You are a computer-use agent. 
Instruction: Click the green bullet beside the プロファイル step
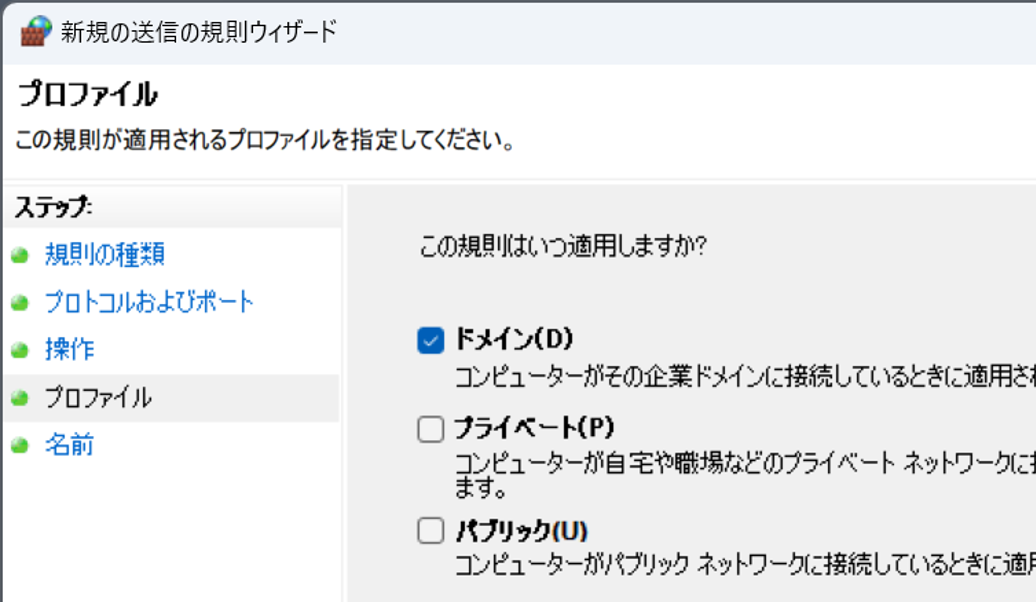click(19, 398)
